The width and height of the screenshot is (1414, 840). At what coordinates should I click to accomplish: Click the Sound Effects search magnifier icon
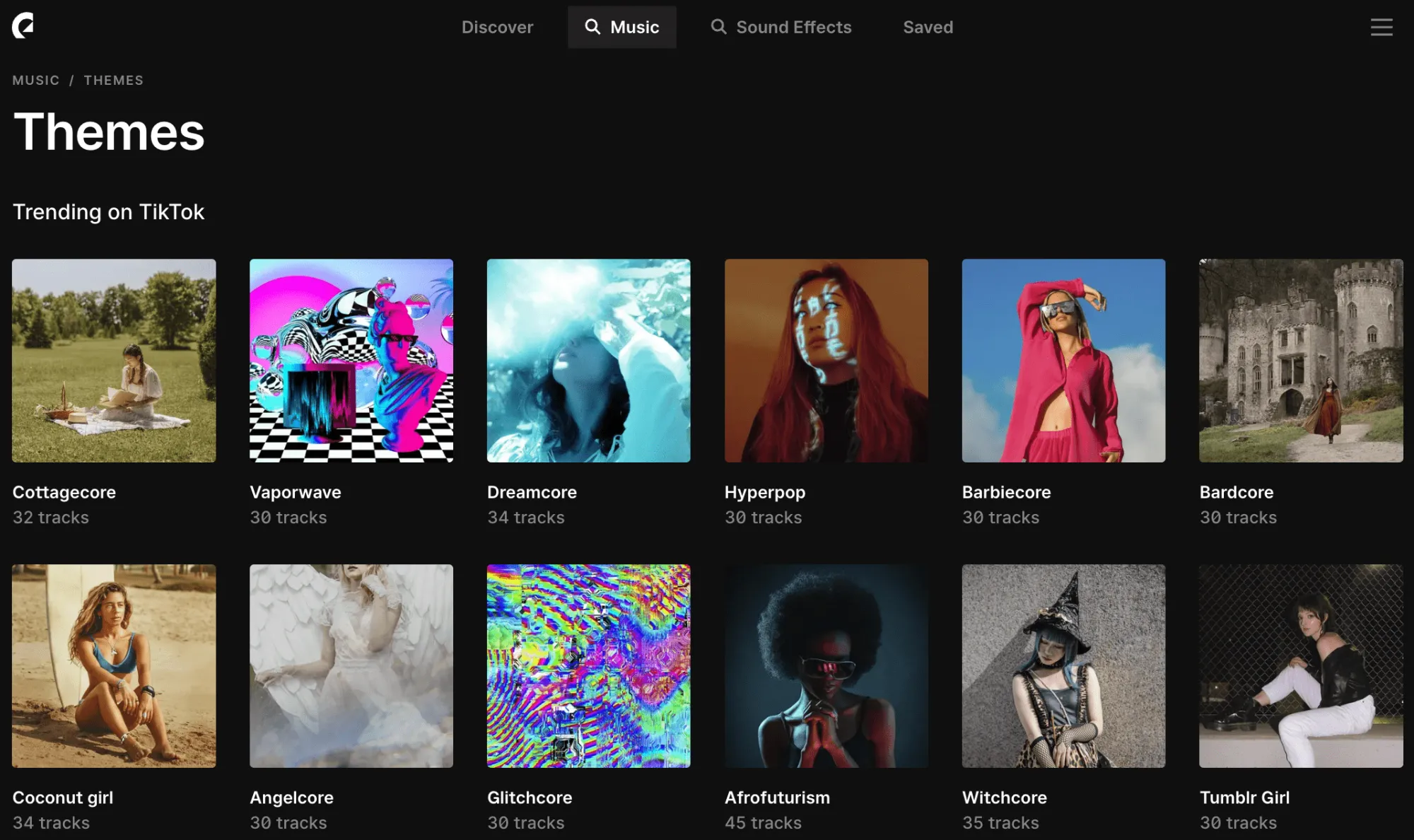718,27
